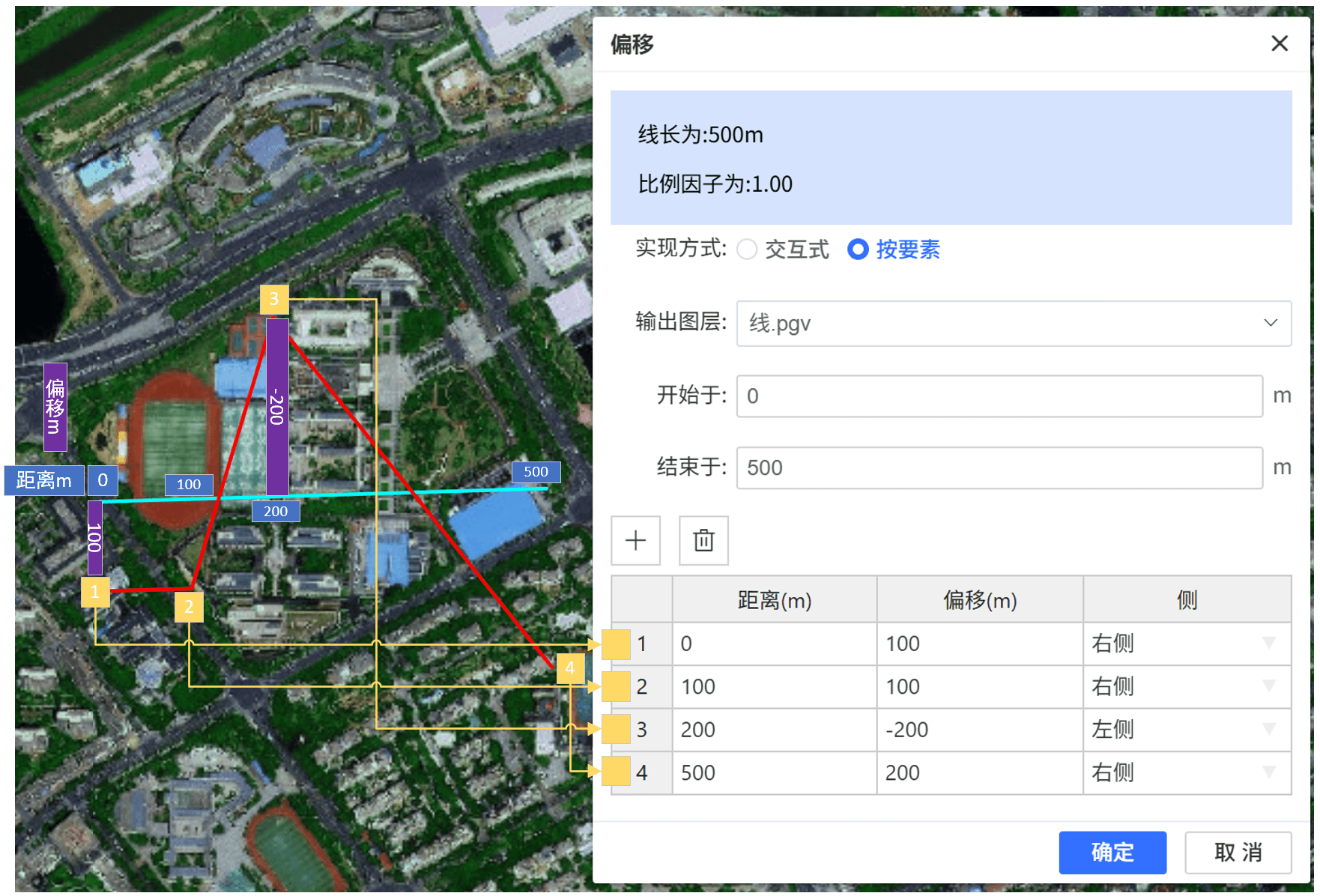Click the plus icon to add row
Image resolution: width=1320 pixels, height=896 pixels.
(635, 540)
